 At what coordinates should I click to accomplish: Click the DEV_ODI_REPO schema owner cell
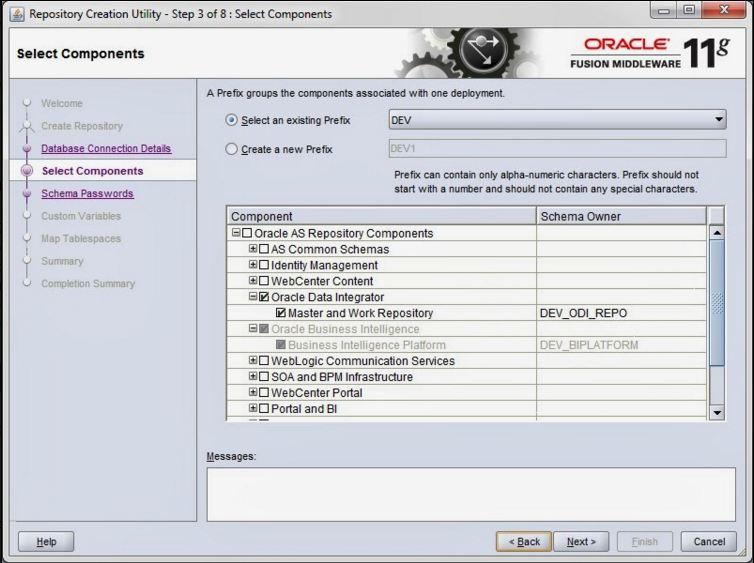621,313
